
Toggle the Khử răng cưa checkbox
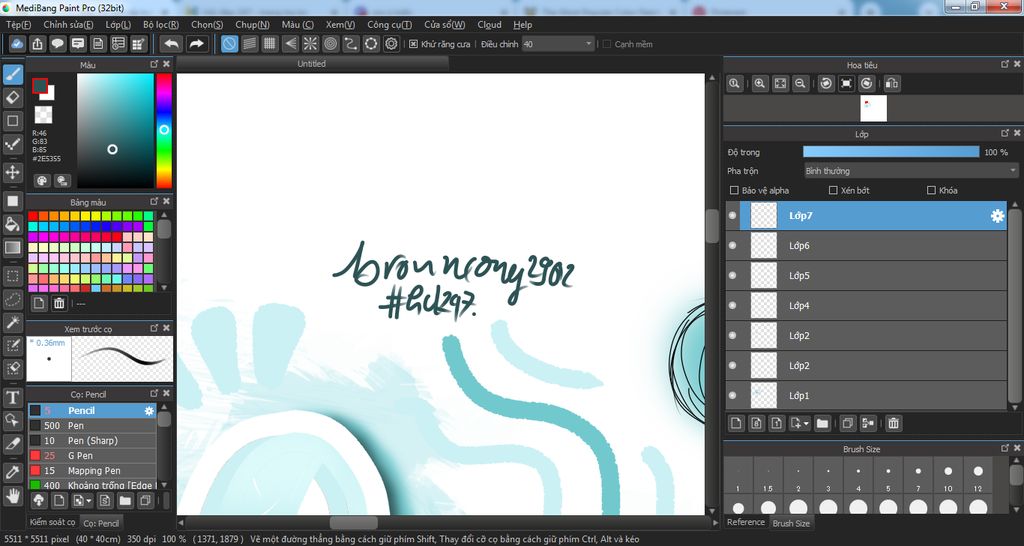pos(414,44)
